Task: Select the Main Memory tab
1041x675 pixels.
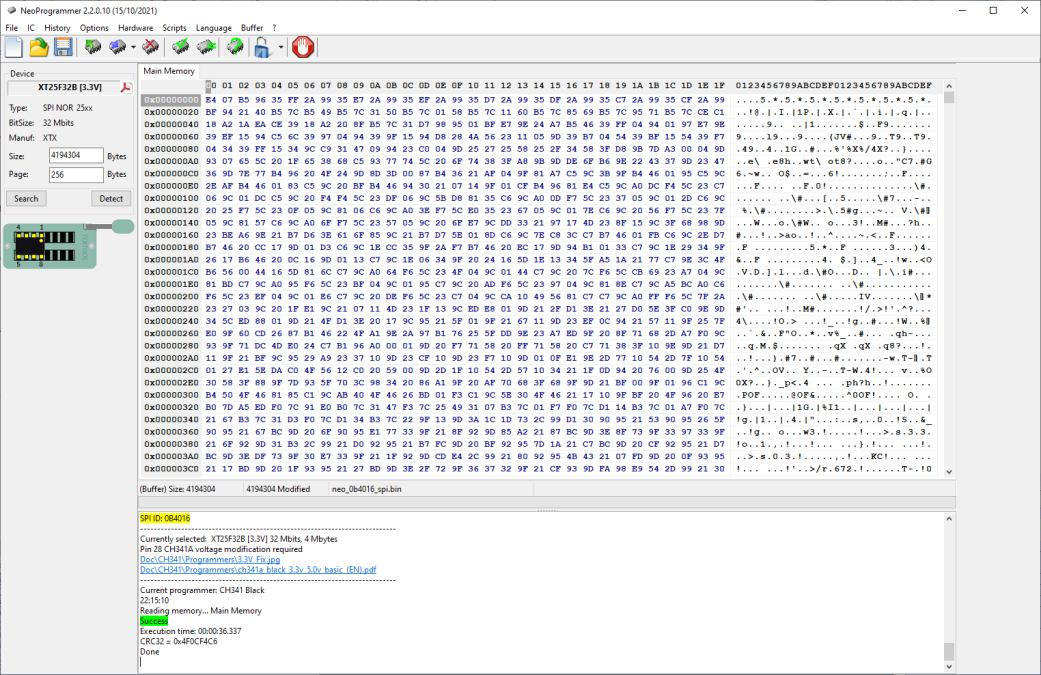Action: tap(169, 71)
